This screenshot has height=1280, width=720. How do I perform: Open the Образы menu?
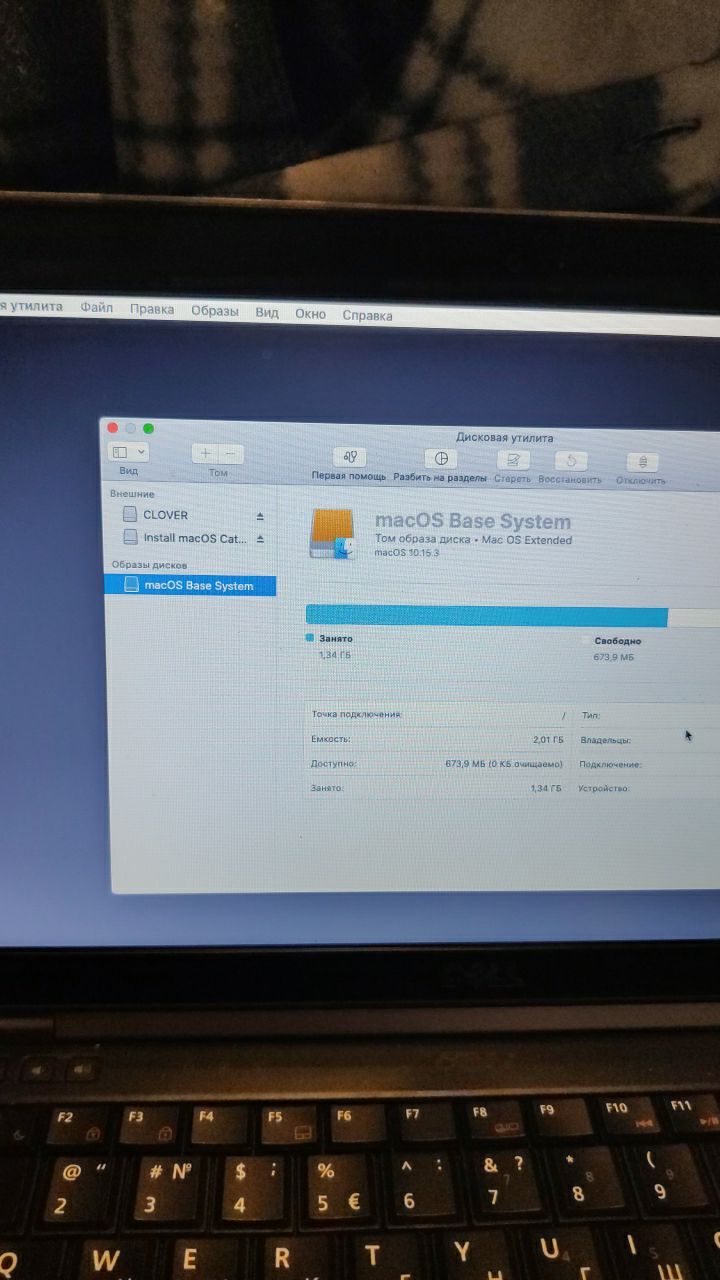pyautogui.click(x=215, y=311)
